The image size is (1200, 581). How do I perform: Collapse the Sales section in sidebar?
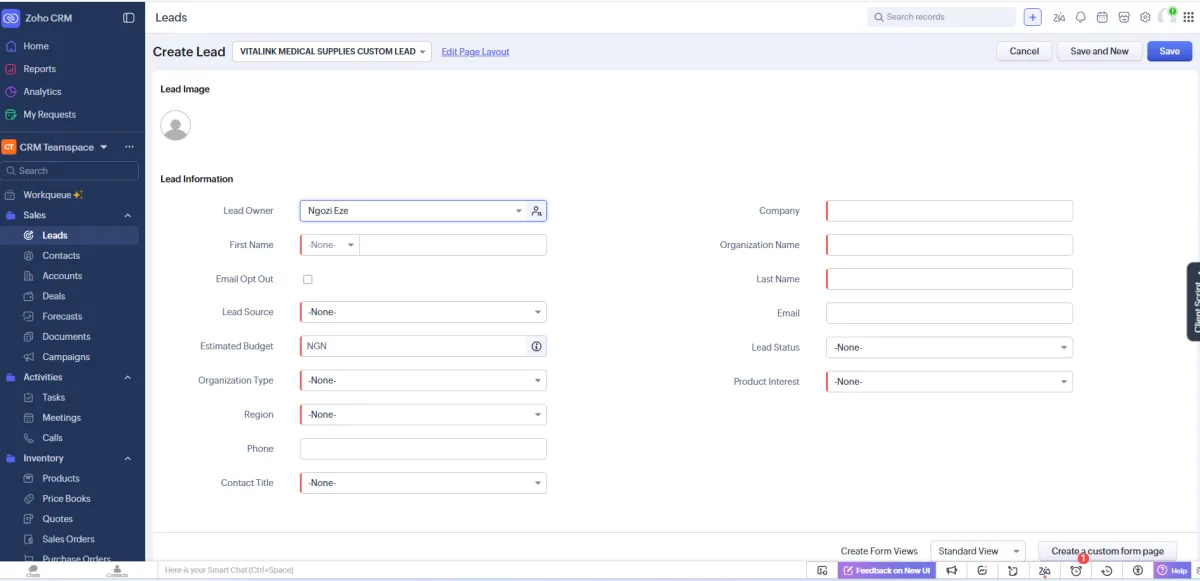[x=128, y=216]
